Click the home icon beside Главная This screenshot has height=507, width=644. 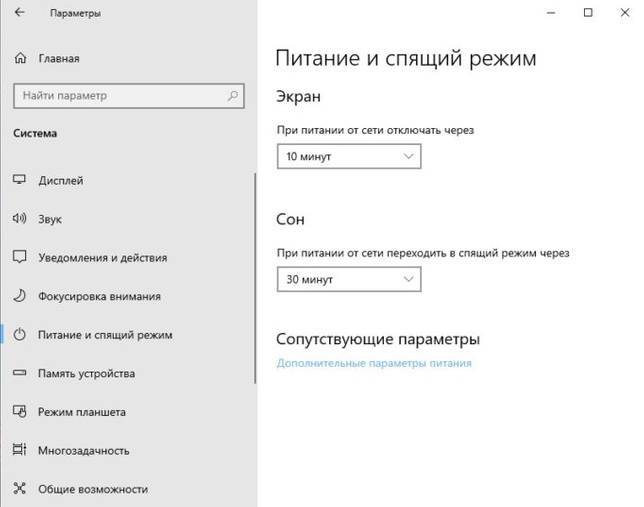(x=20, y=58)
